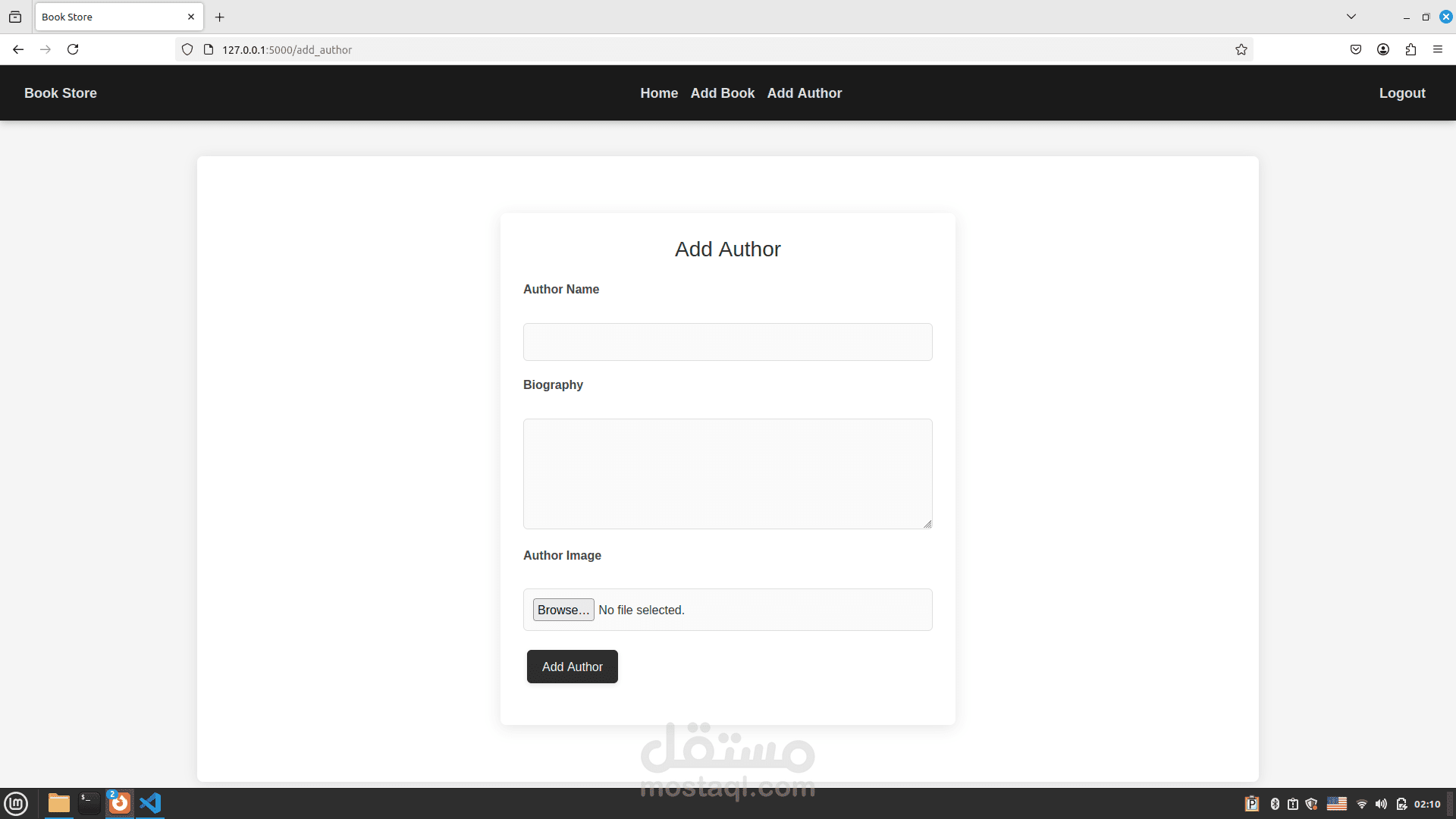Viewport: 1456px width, 819px height.
Task: Open Files manager in taskbar
Action: pos(58,803)
